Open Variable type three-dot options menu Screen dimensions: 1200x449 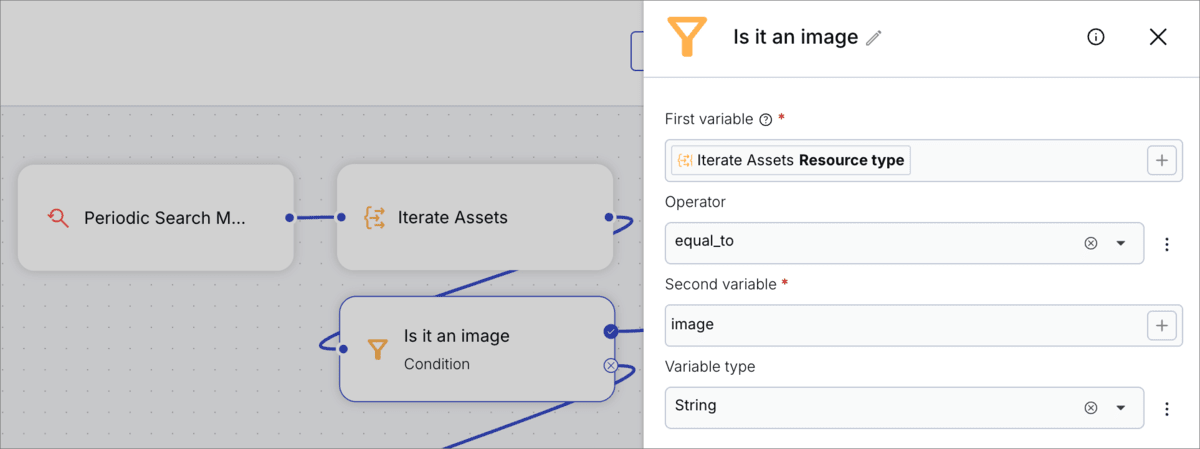coord(1166,408)
